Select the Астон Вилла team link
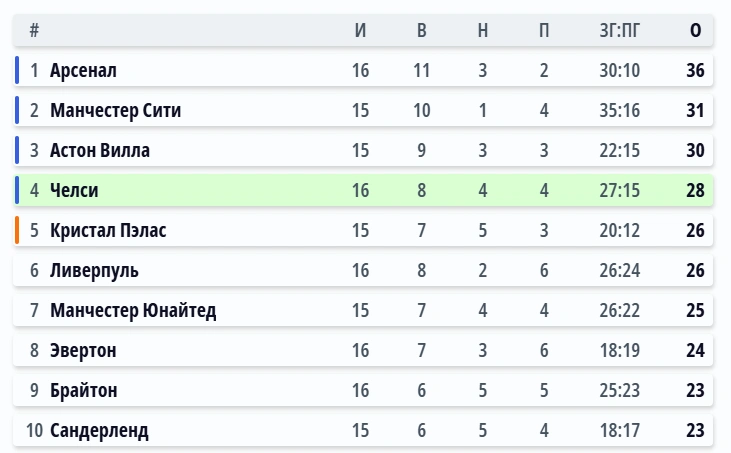The width and height of the screenshot is (731, 453). tap(100, 151)
